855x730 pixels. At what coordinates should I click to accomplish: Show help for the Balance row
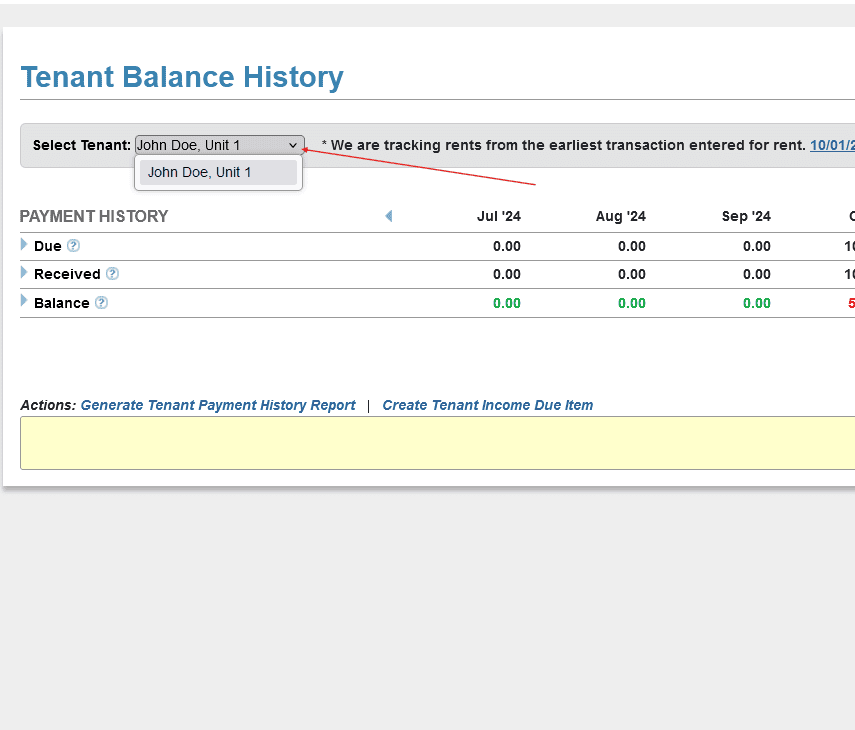(101, 303)
